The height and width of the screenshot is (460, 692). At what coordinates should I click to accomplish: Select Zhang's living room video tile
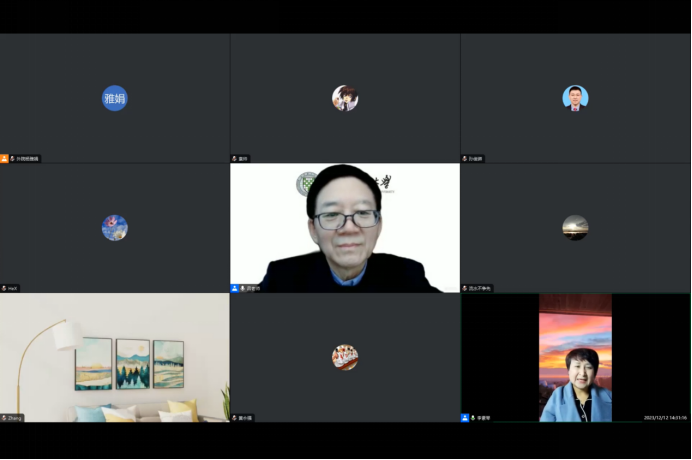[115, 355]
